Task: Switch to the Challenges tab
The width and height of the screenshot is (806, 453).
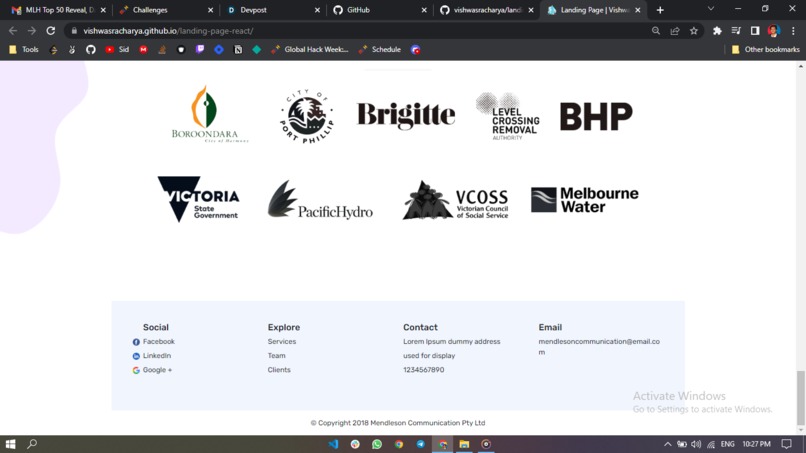Action: pyautogui.click(x=166, y=10)
